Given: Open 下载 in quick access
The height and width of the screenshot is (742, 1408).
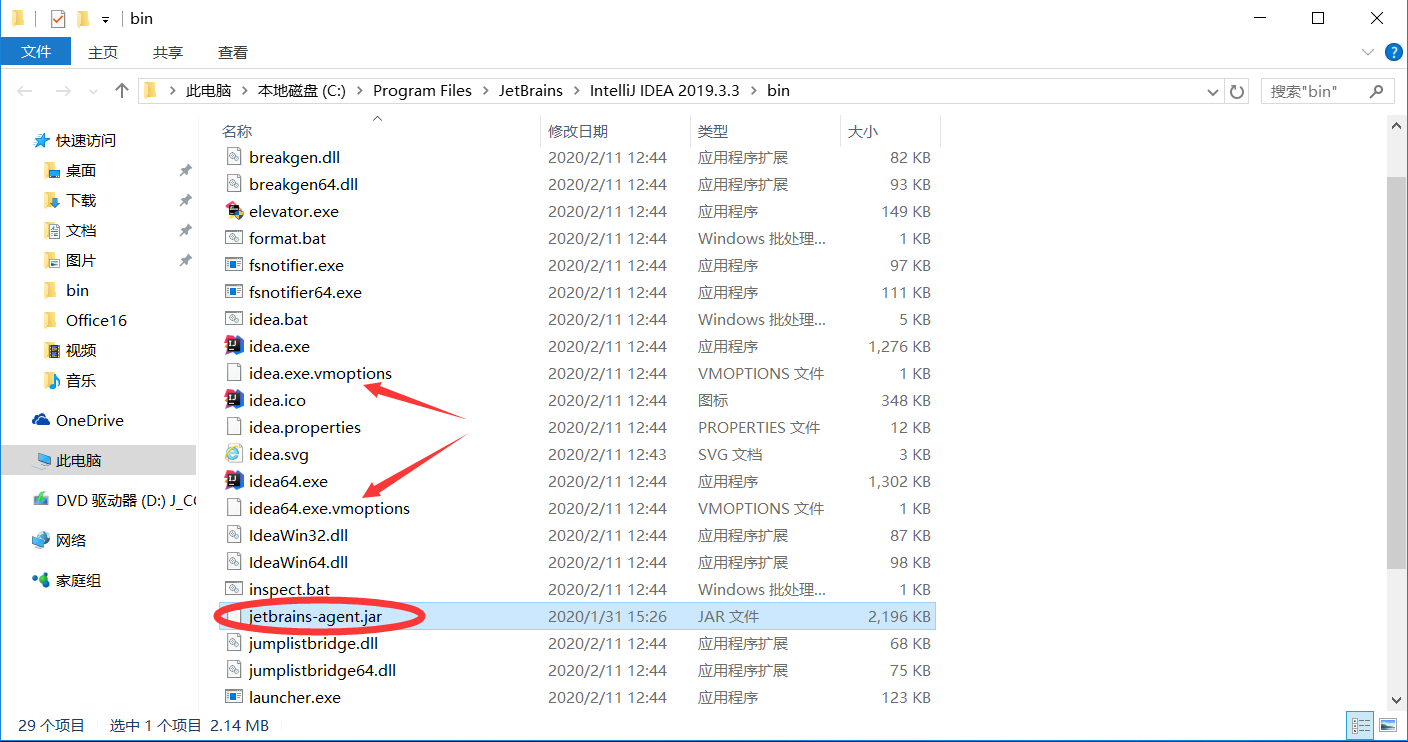Looking at the screenshot, I should point(81,200).
